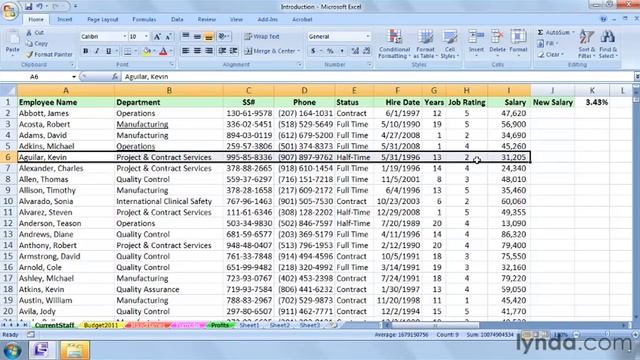Open borders dropdown

(x=136, y=51)
